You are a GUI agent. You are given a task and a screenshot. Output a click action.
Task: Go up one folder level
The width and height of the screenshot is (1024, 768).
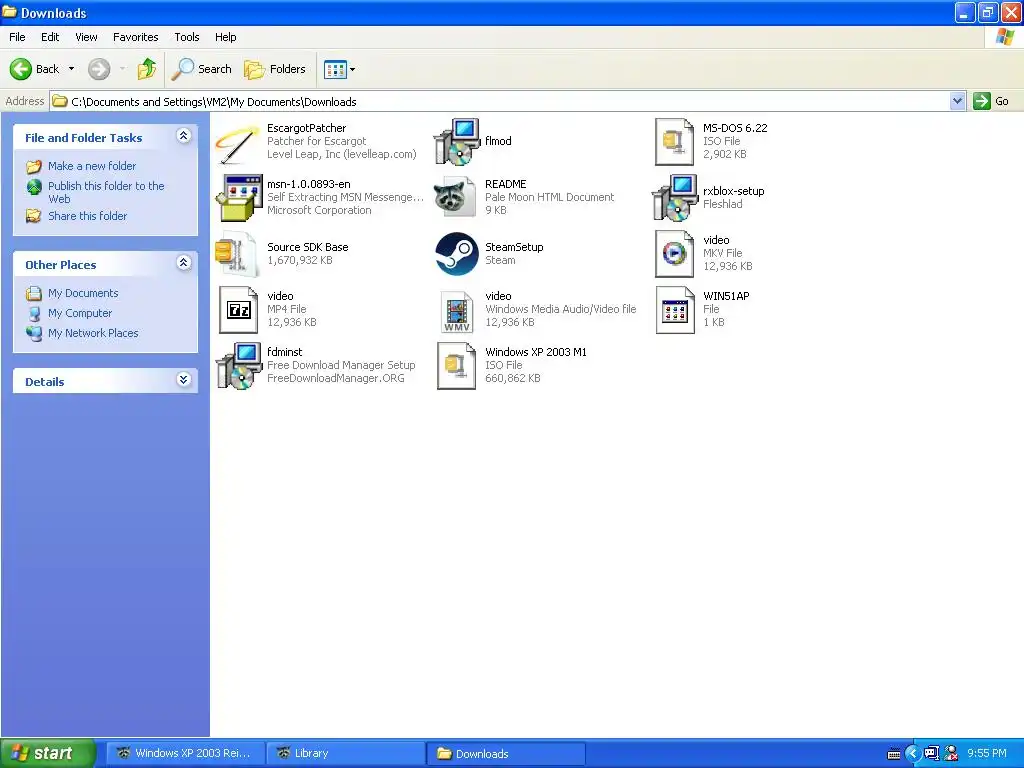tap(146, 69)
